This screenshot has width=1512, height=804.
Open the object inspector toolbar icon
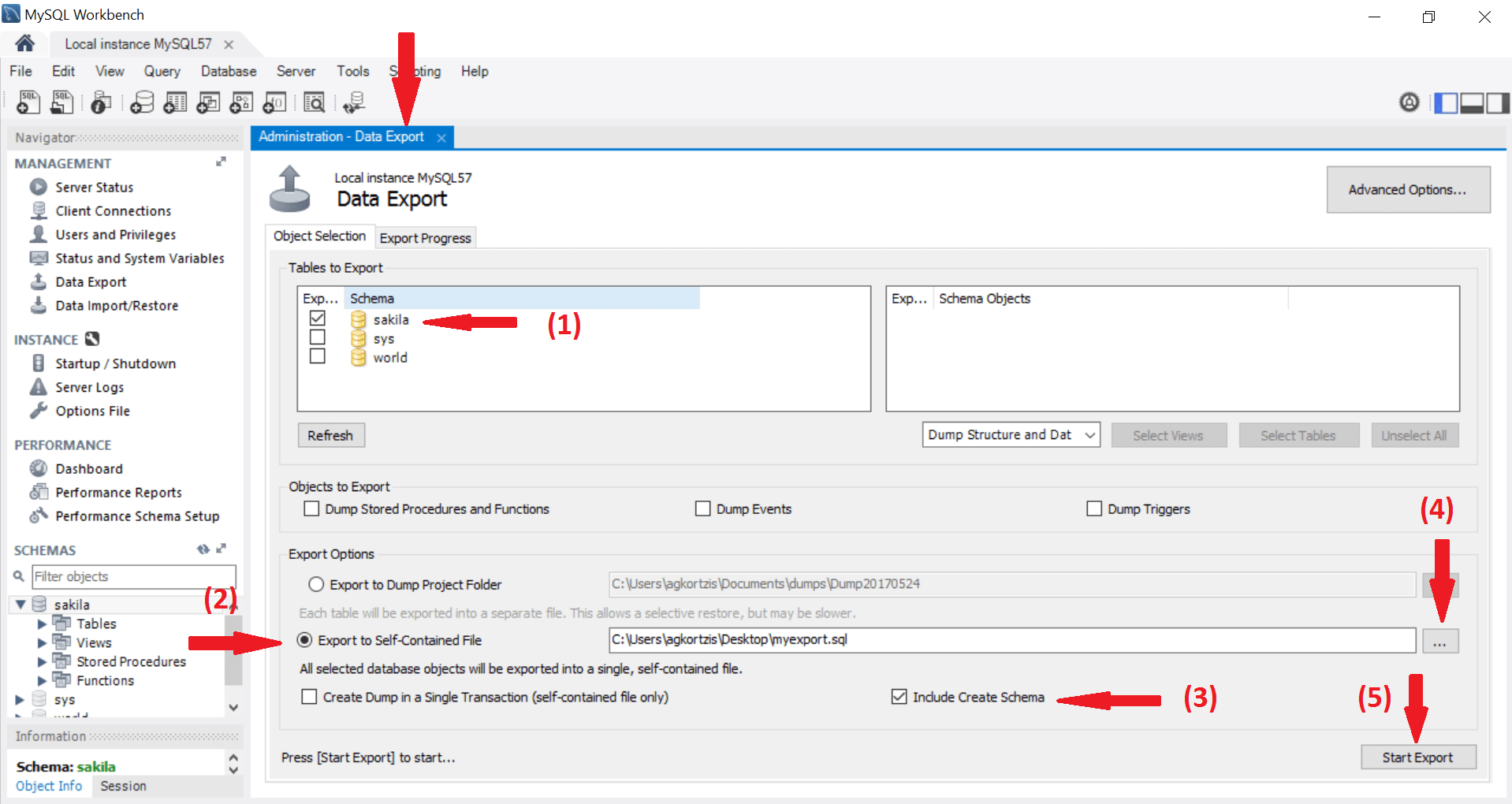tap(101, 102)
